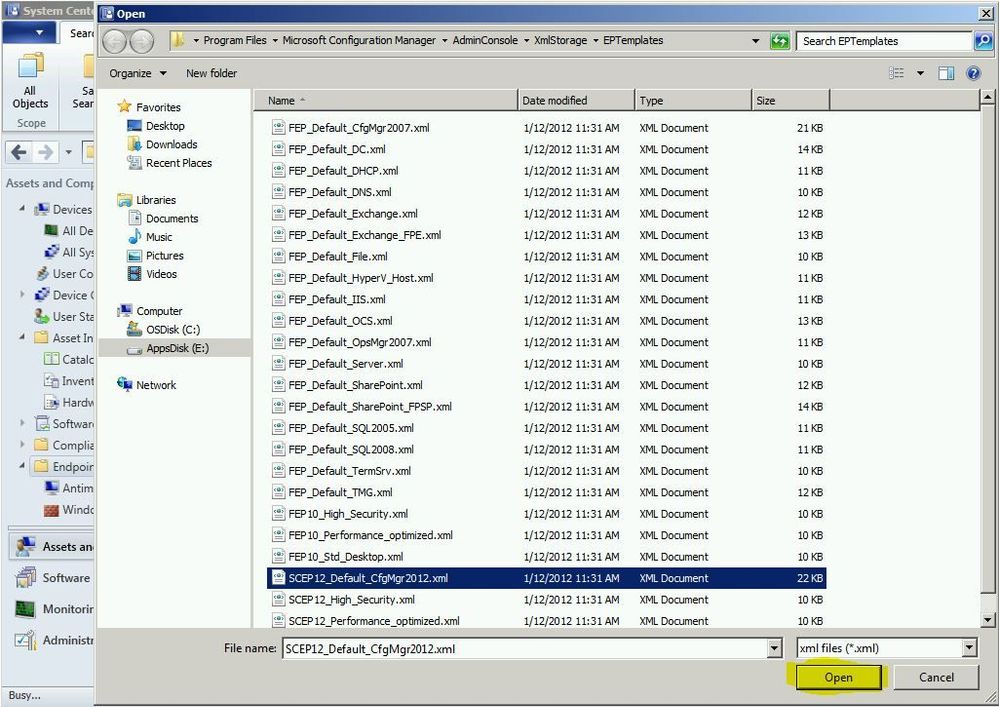The width and height of the screenshot is (999, 707).
Task: Open the address bar history dropdown
Action: [x=756, y=41]
